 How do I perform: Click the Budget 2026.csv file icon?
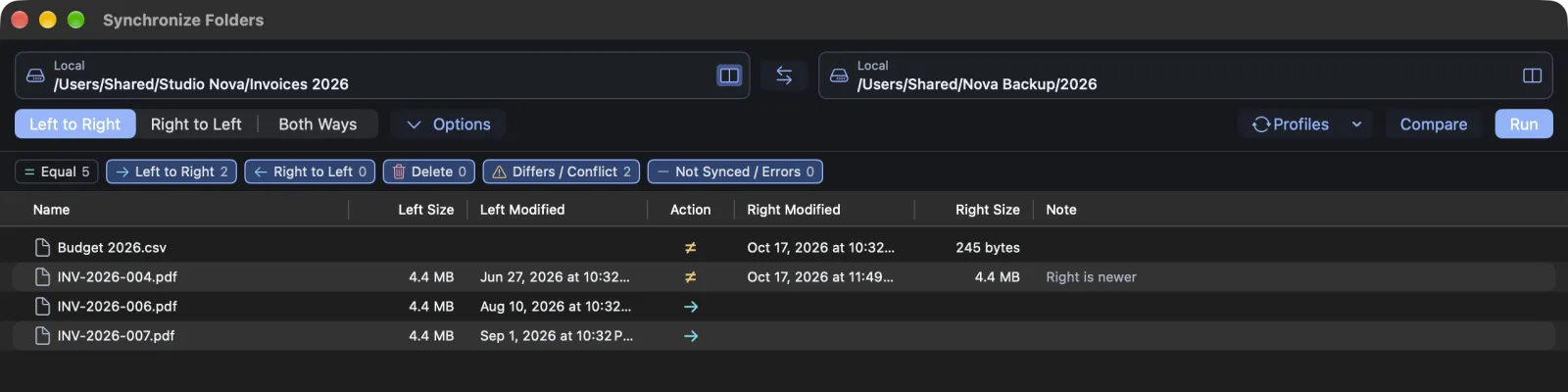(42, 248)
